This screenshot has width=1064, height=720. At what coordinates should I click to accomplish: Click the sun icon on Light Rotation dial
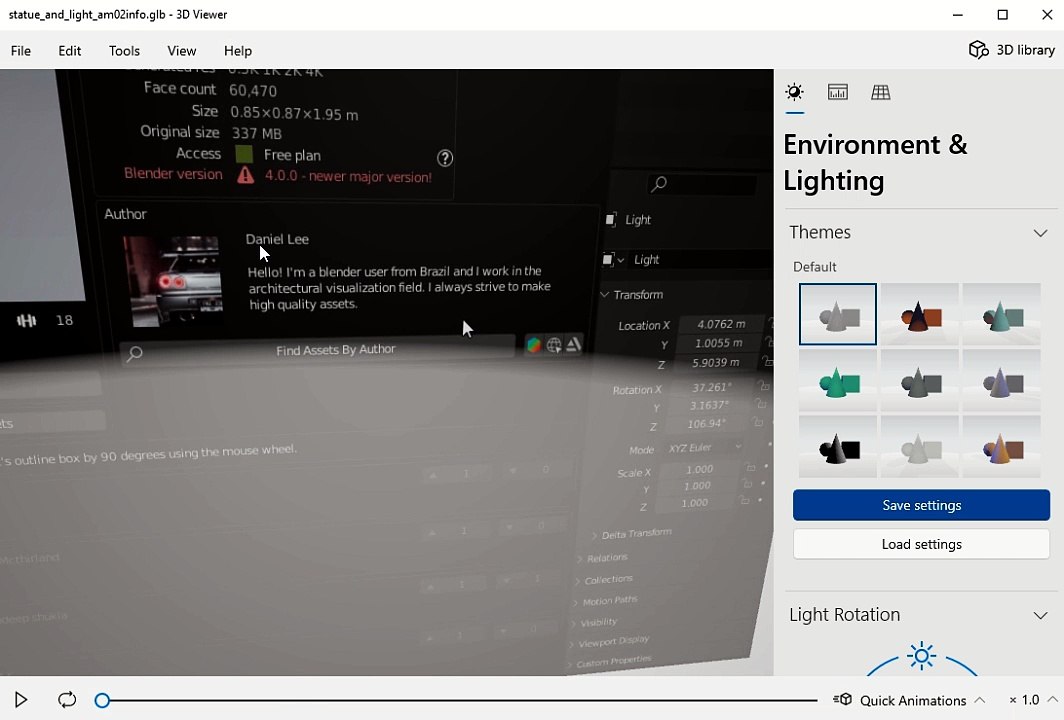point(922,656)
